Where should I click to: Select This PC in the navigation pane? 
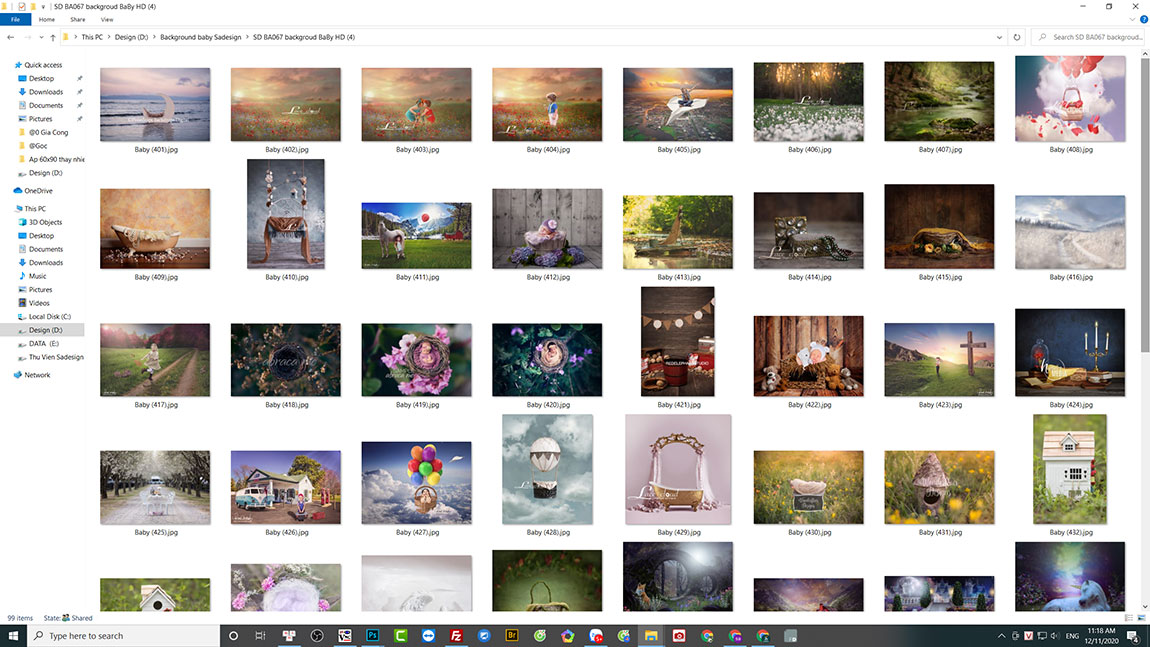click(x=34, y=208)
